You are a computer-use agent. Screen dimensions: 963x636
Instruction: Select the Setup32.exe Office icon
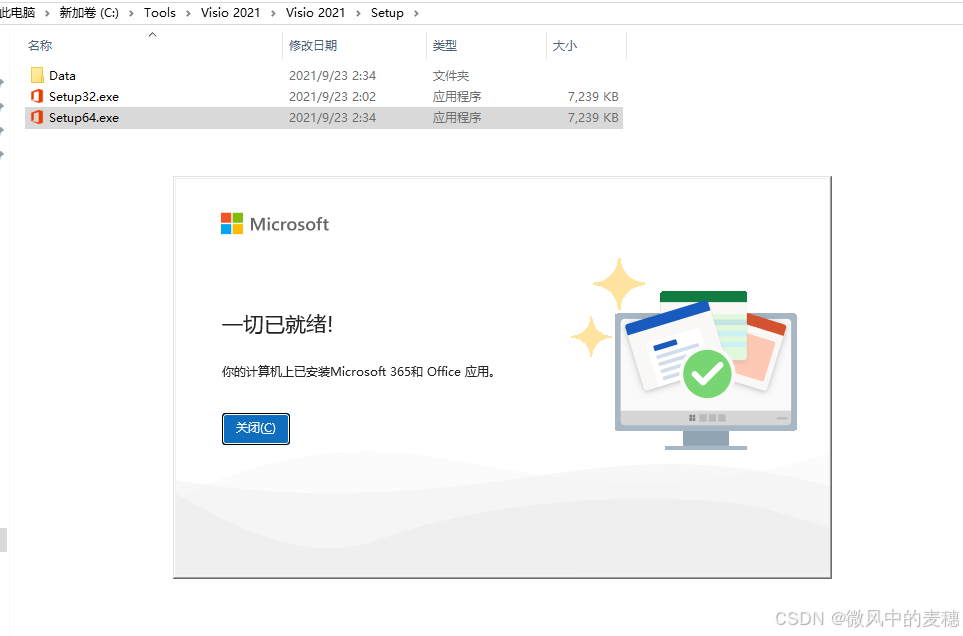click(x=37, y=96)
